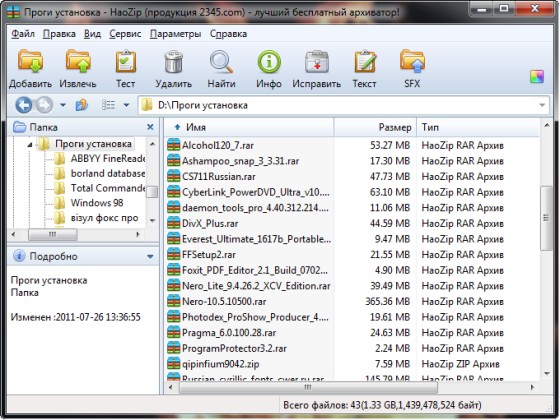This screenshot has height=420, width=560.
Task: Click the Исправить repair archive icon
Action: point(316,61)
